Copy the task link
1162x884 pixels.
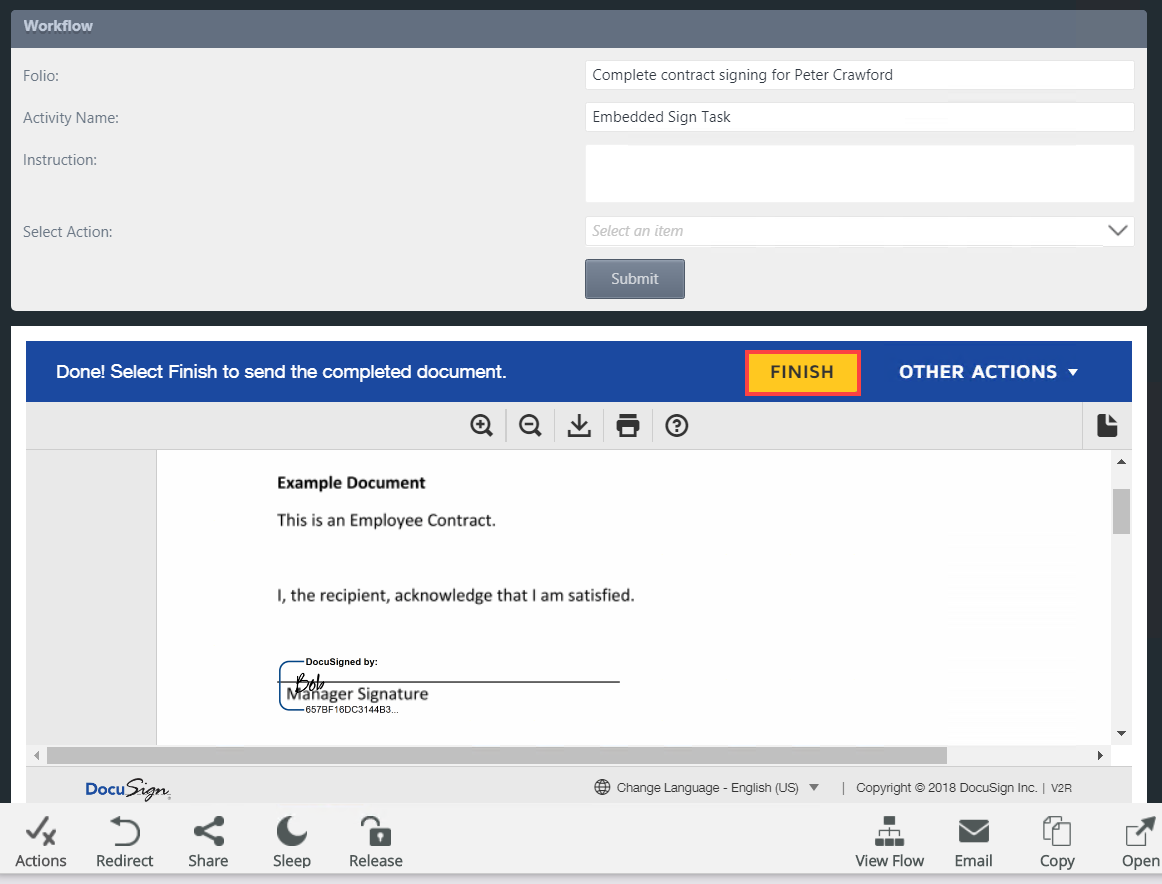[x=1057, y=843]
